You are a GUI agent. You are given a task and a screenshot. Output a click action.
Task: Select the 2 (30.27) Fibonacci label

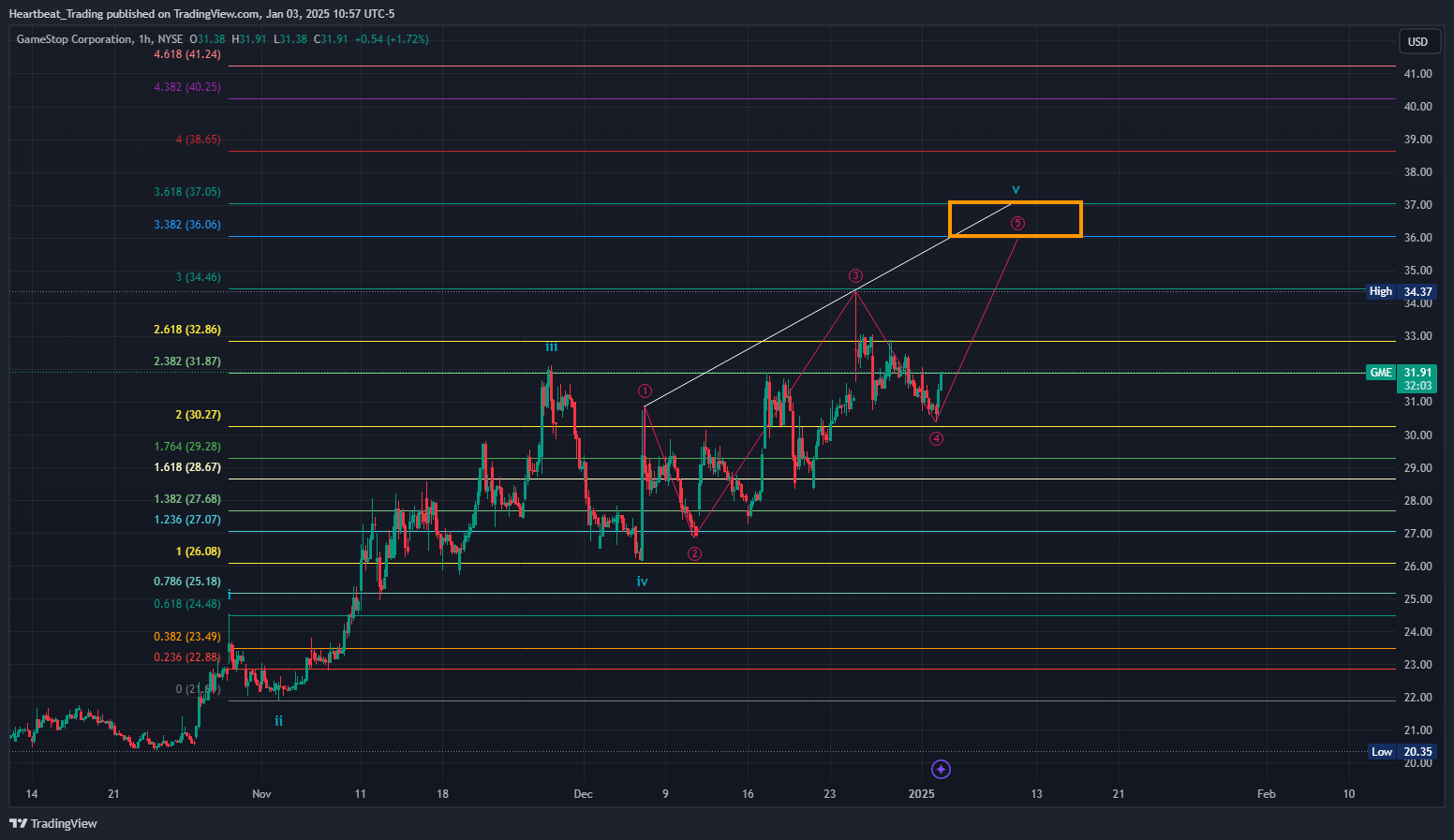click(x=198, y=415)
